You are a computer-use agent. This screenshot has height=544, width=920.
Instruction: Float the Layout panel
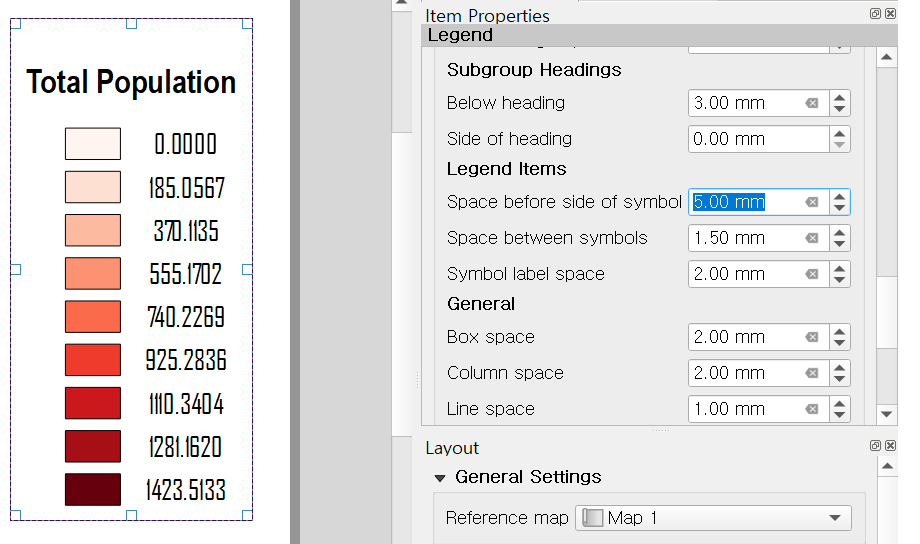click(x=875, y=445)
